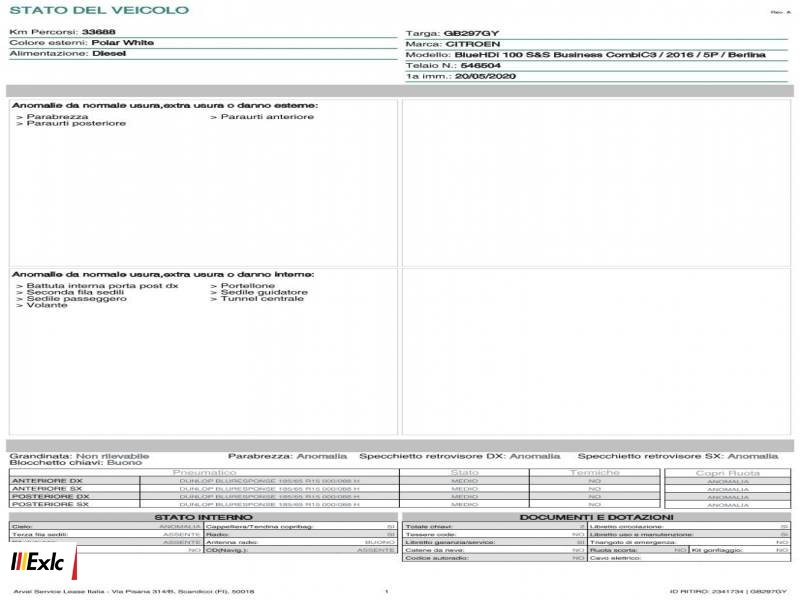Select the Marca value CITROEN

coord(473,44)
